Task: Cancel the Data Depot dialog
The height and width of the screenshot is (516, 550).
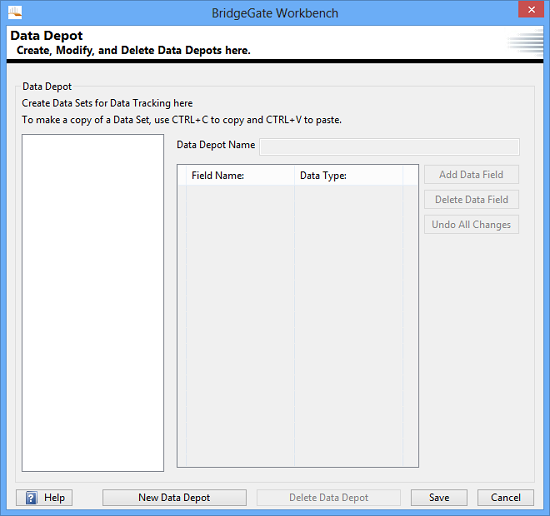Action: click(x=505, y=497)
